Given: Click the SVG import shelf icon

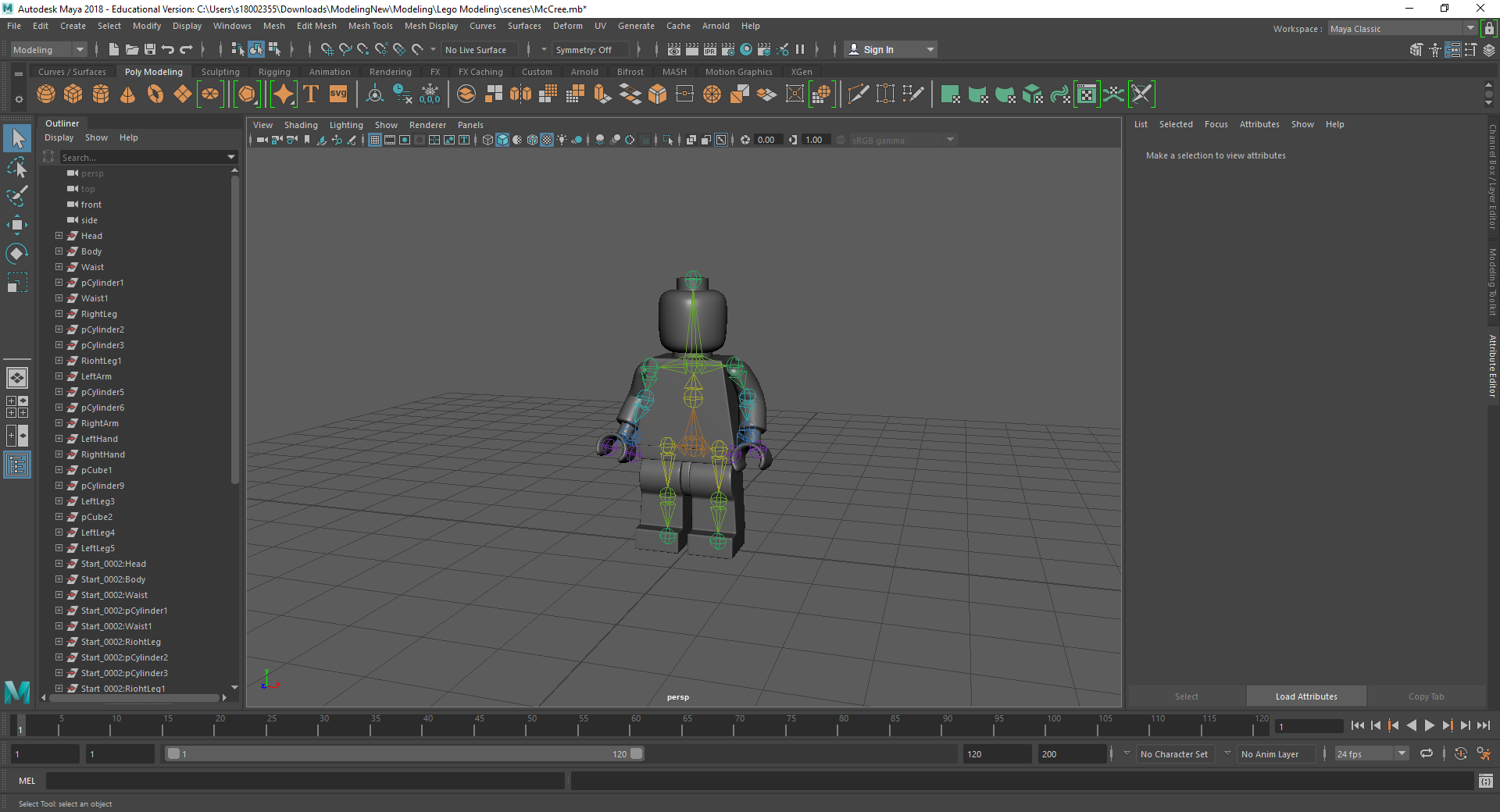Looking at the screenshot, I should [338, 94].
